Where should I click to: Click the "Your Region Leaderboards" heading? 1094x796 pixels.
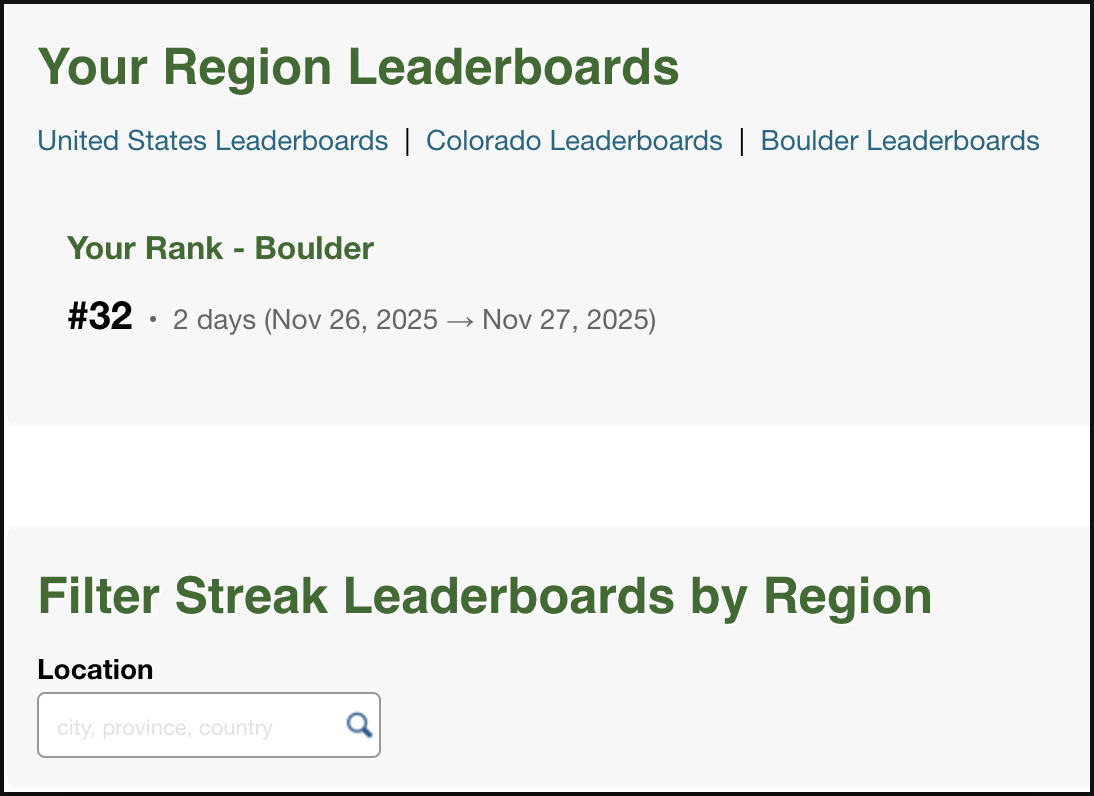coord(358,68)
